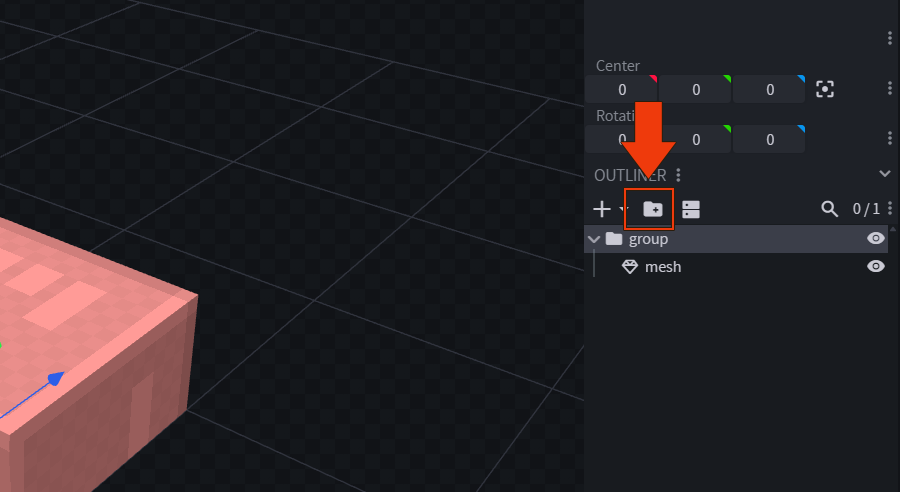Viewport: 900px width, 492px height.
Task: Collapse the group tree with its chevron
Action: [x=595, y=239]
